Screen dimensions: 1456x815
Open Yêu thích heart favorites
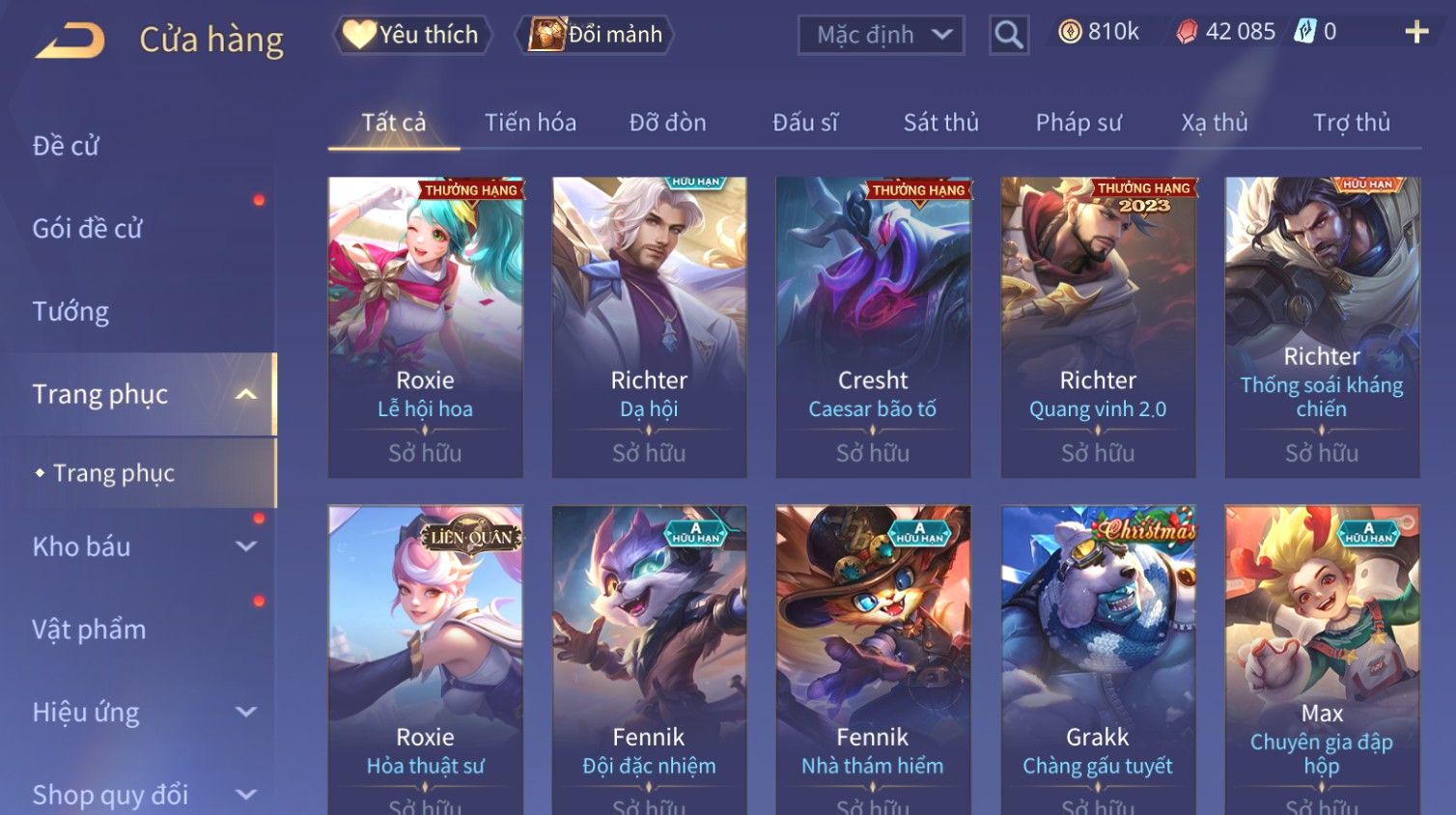(x=413, y=35)
